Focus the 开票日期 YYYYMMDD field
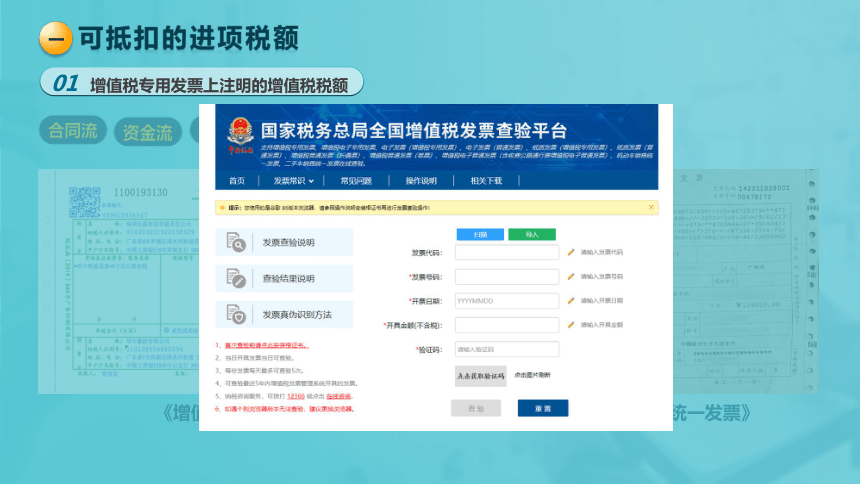The image size is (860, 484). [x=507, y=301]
